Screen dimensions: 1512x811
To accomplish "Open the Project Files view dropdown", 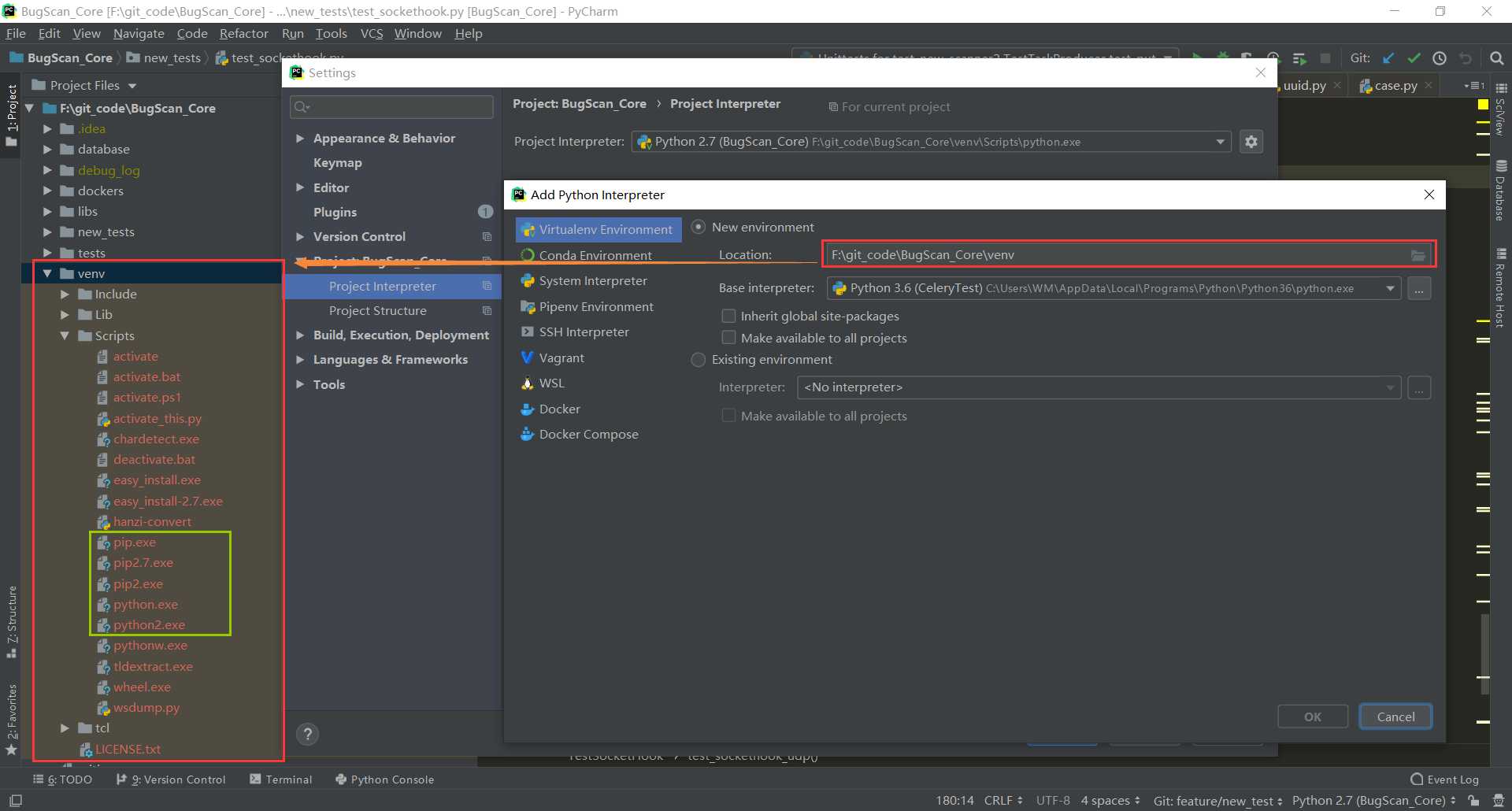I will pos(132,86).
